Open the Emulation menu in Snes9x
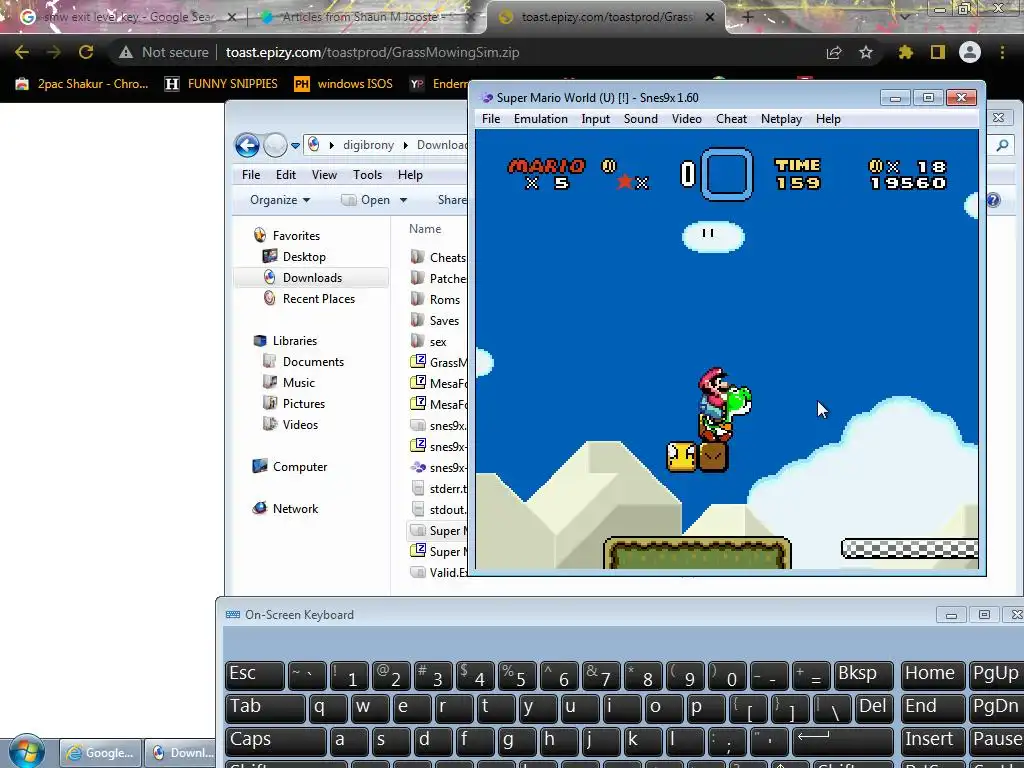The height and width of the screenshot is (768, 1024). (540, 119)
